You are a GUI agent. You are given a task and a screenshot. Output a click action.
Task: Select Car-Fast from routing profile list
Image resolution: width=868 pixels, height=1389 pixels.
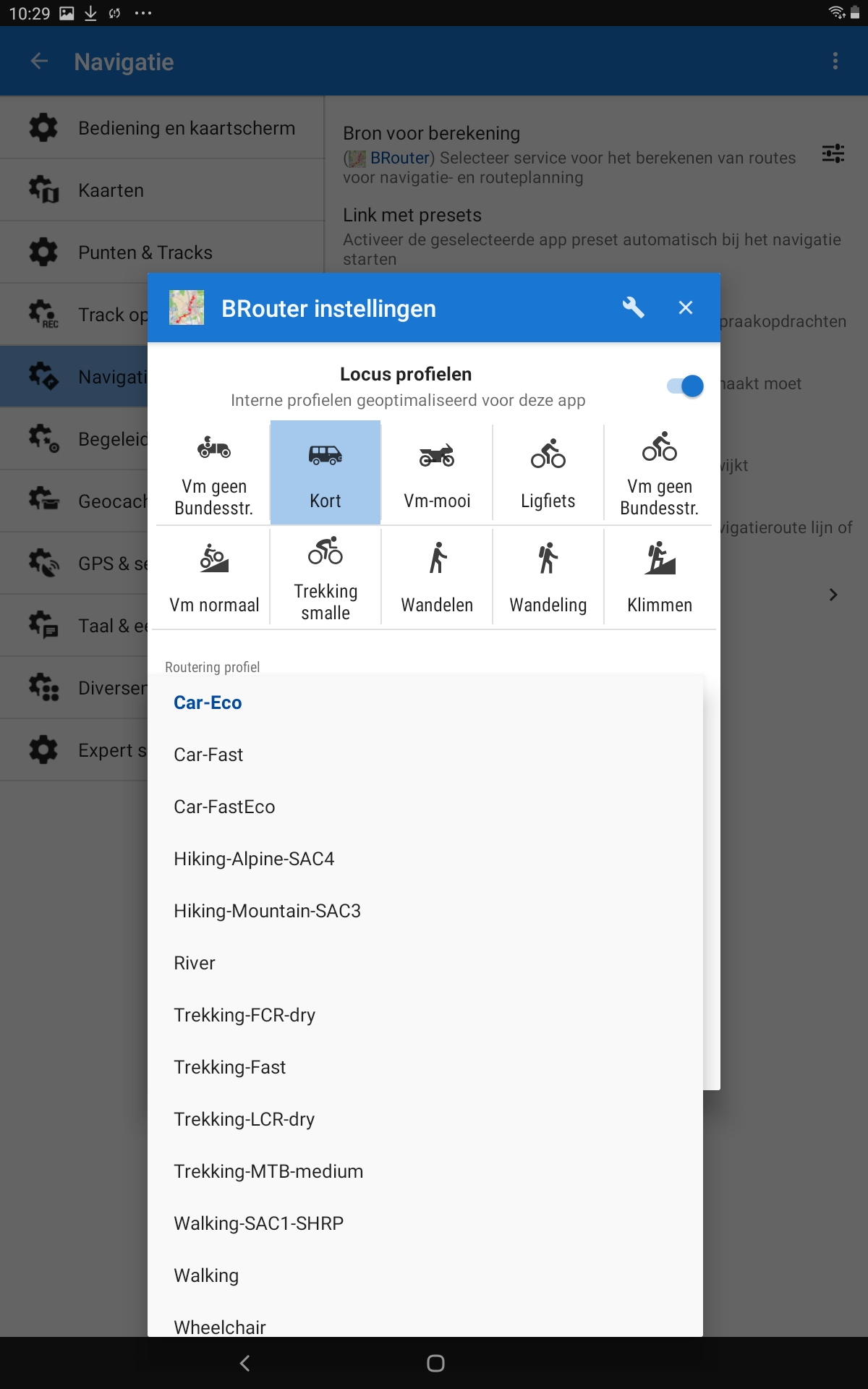[208, 755]
